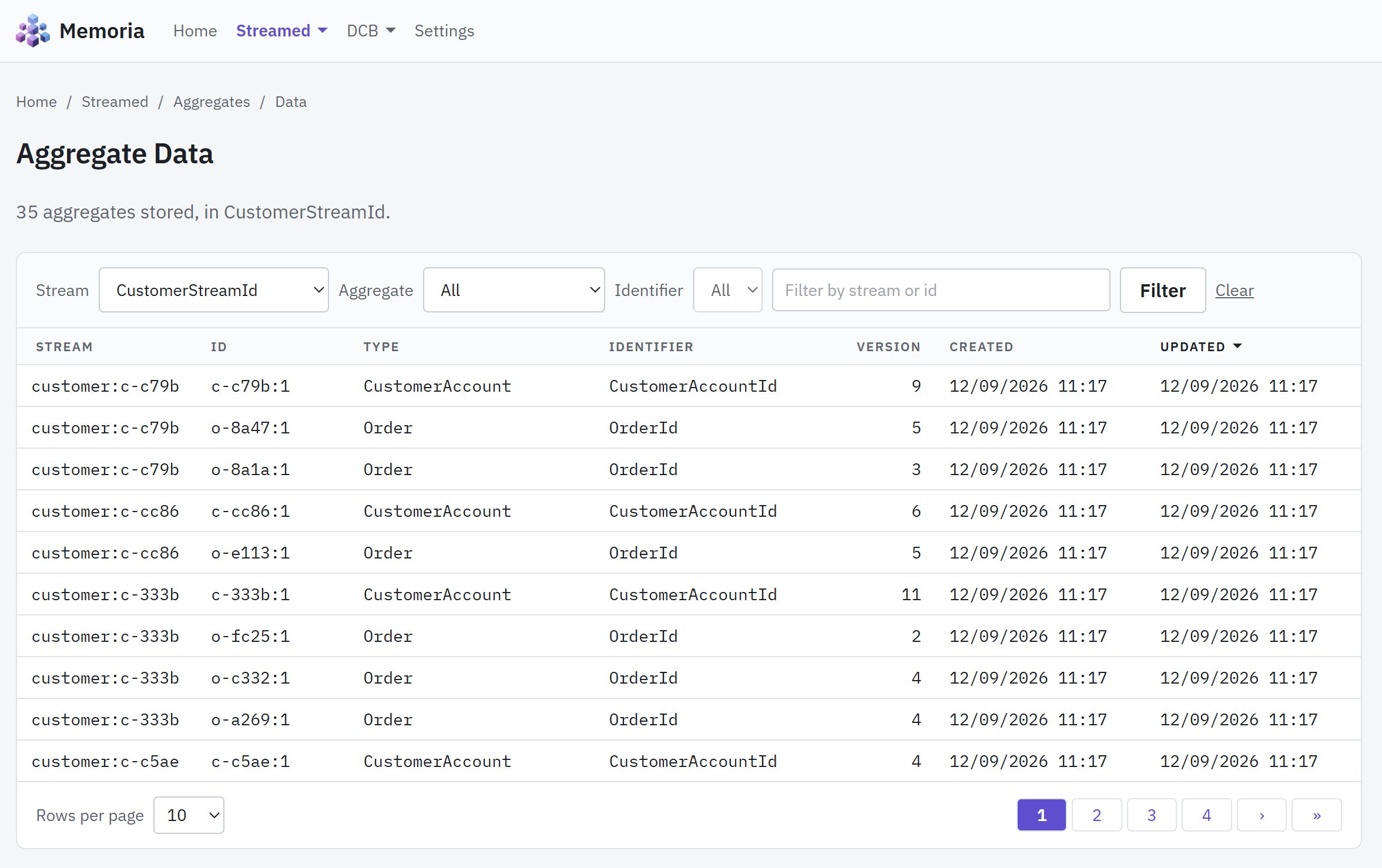
Task: Select the c-333b:1 ID cell
Action: click(x=250, y=594)
